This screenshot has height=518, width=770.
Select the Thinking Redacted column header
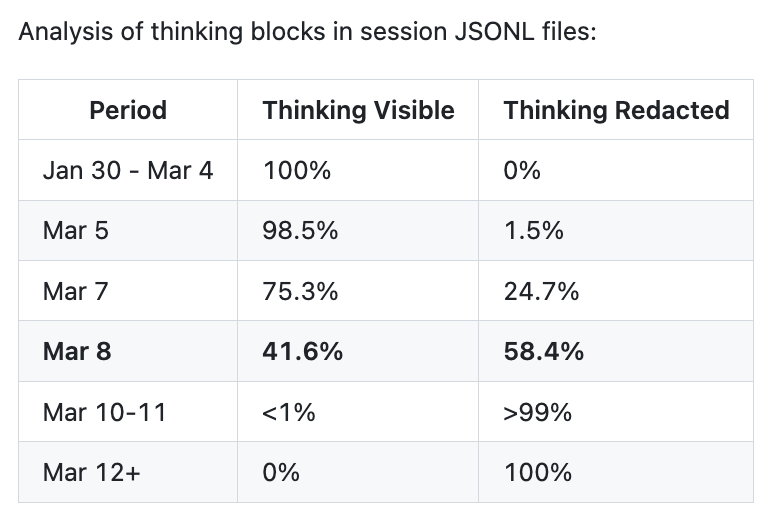click(616, 110)
